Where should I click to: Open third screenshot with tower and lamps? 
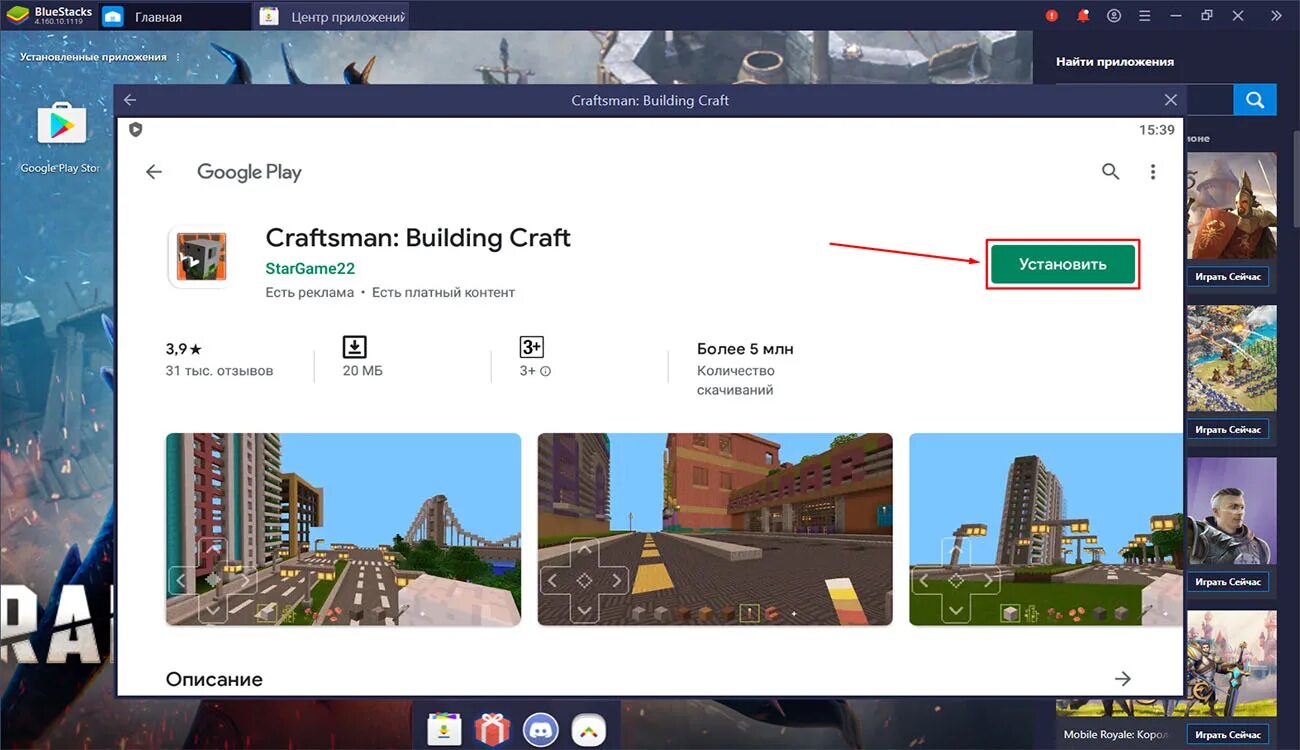(x=1045, y=529)
